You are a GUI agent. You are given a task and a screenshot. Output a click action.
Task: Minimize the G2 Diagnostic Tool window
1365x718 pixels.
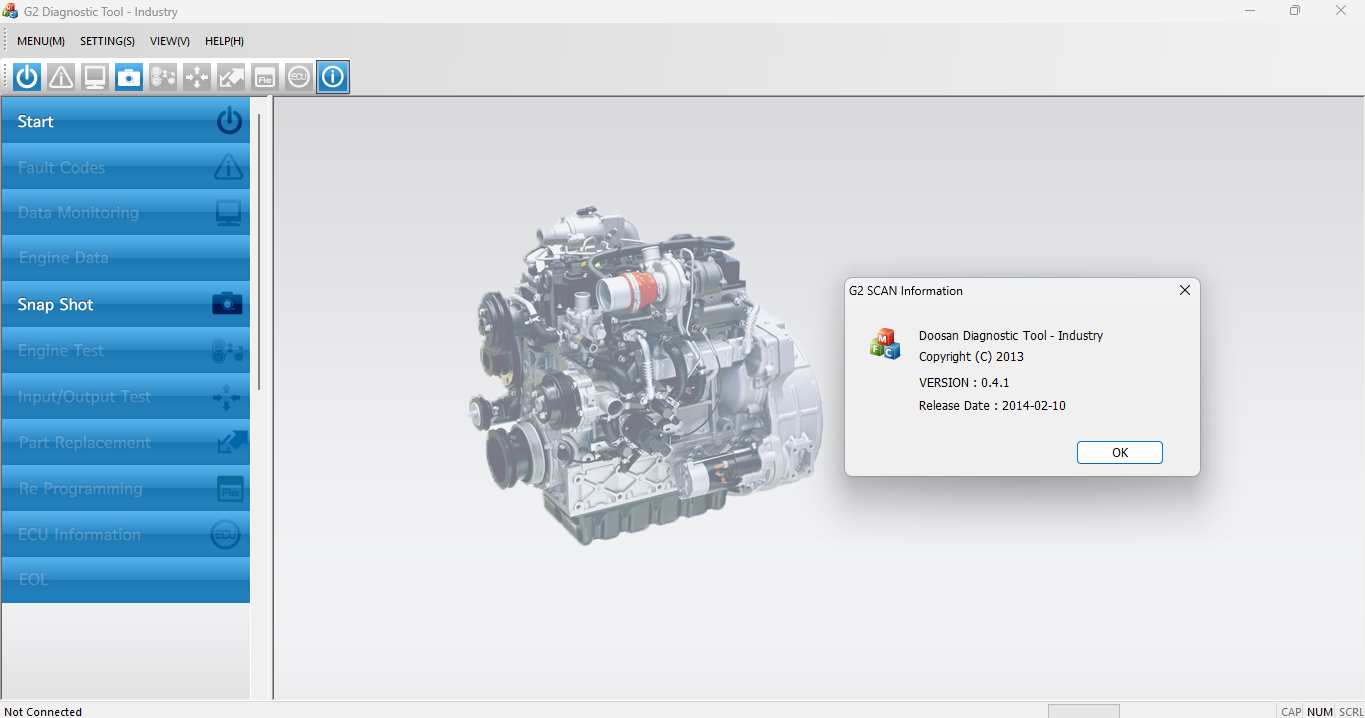pyautogui.click(x=1250, y=11)
